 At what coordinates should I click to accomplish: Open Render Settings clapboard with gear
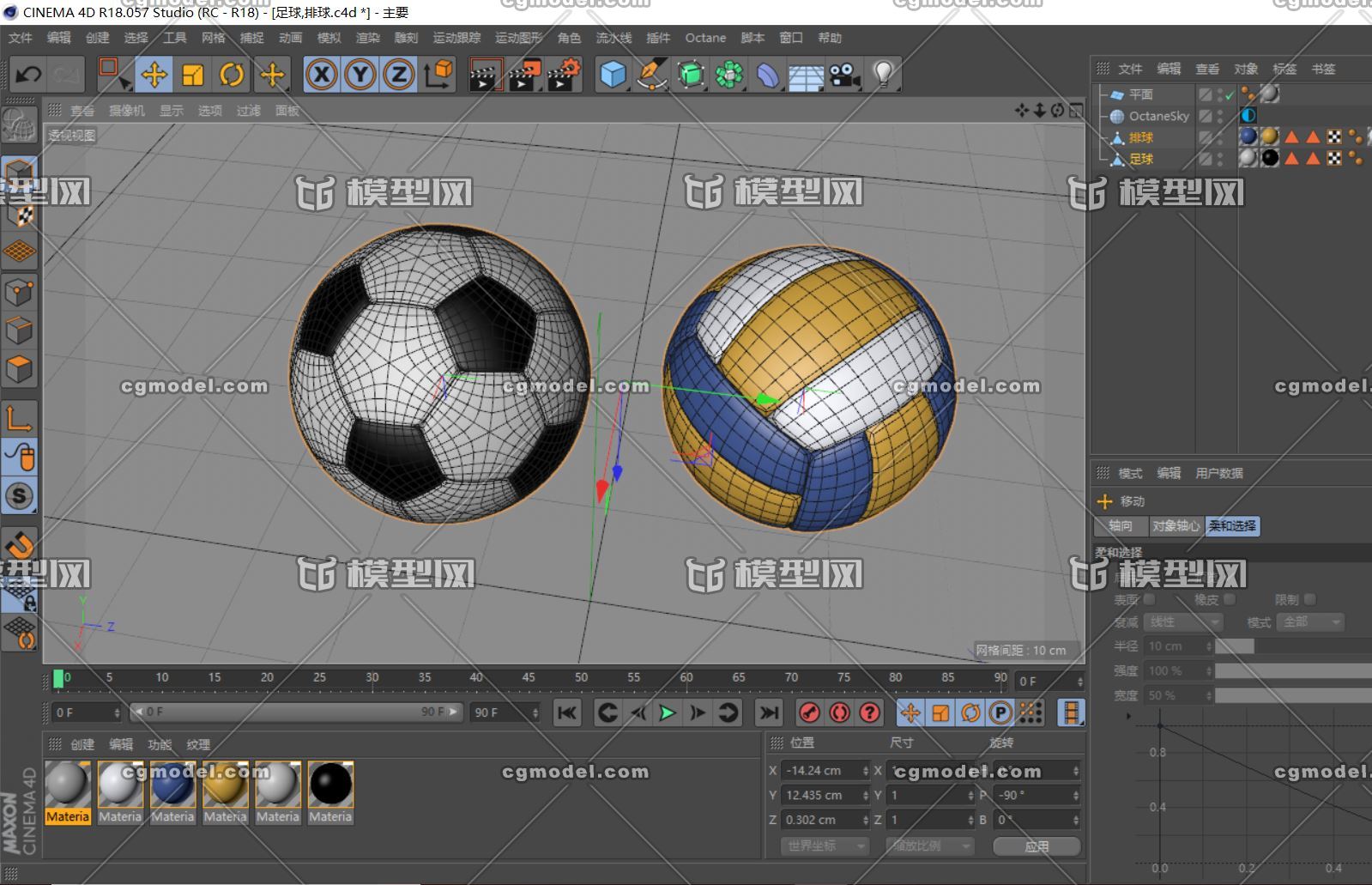[x=565, y=75]
